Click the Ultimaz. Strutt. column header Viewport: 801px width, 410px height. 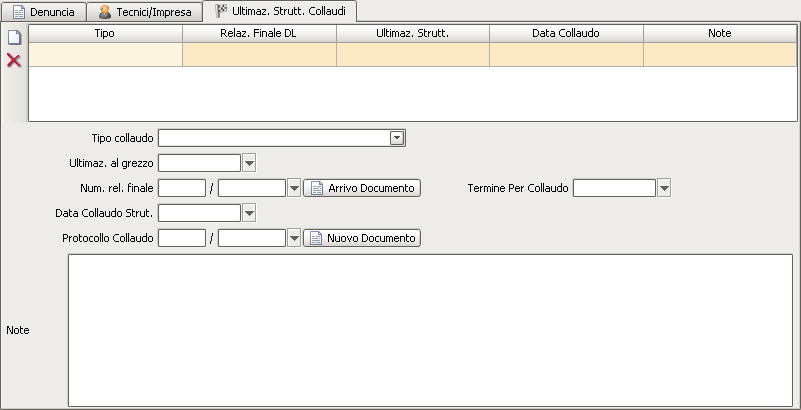tap(413, 33)
